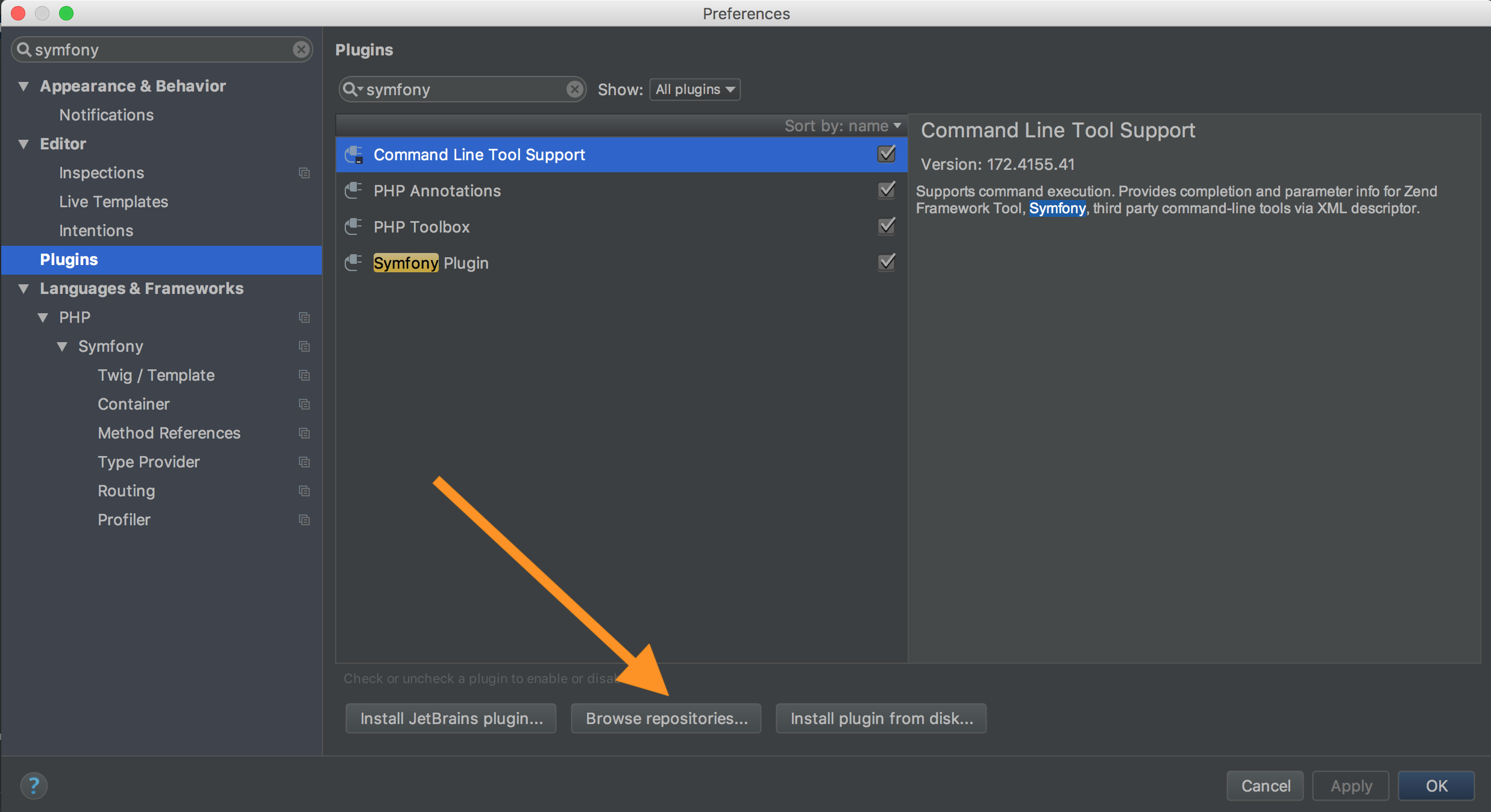Open the Sort by name dropdown
This screenshot has height=812, width=1491.
843,125
